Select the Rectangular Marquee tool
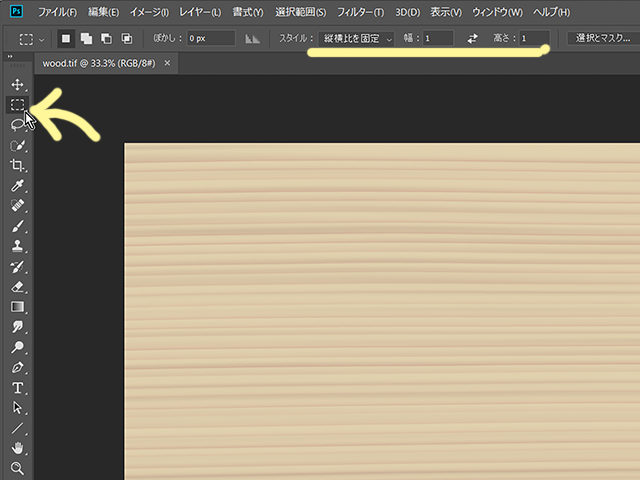This screenshot has height=480, width=640. pos(17,105)
